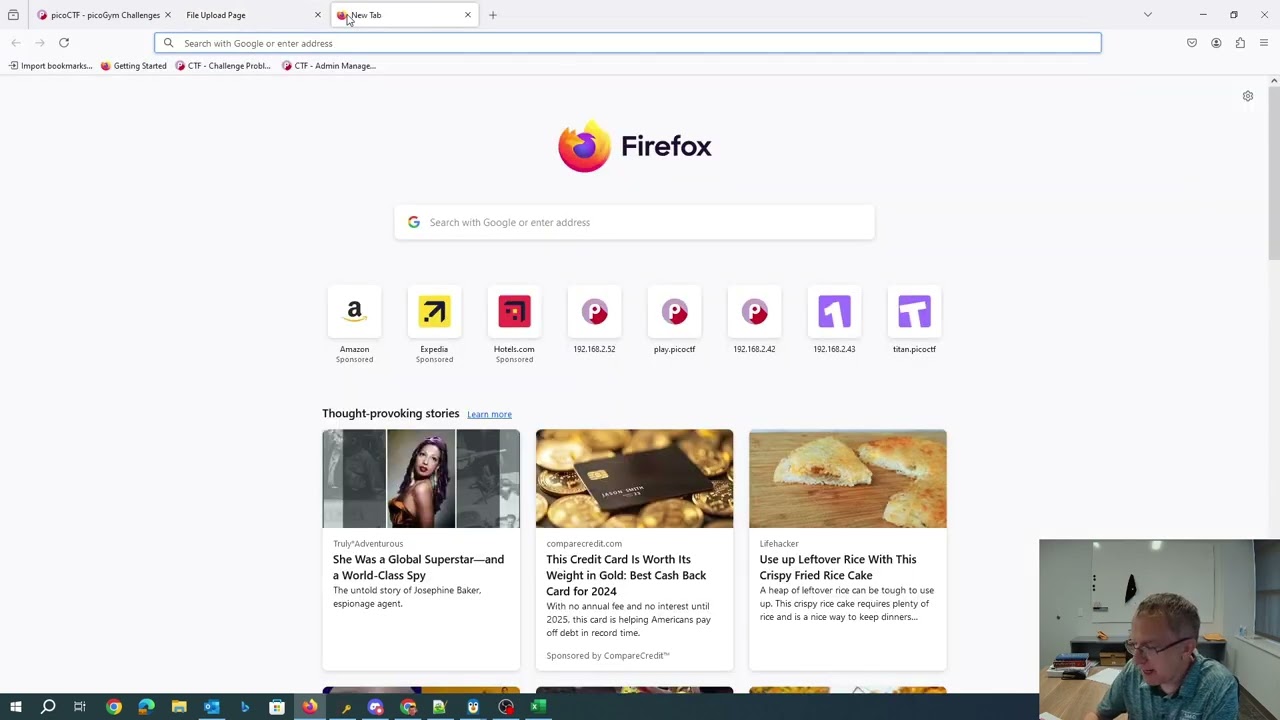This screenshot has height=720, width=1280.
Task: Reload the current page
Action: point(64,43)
